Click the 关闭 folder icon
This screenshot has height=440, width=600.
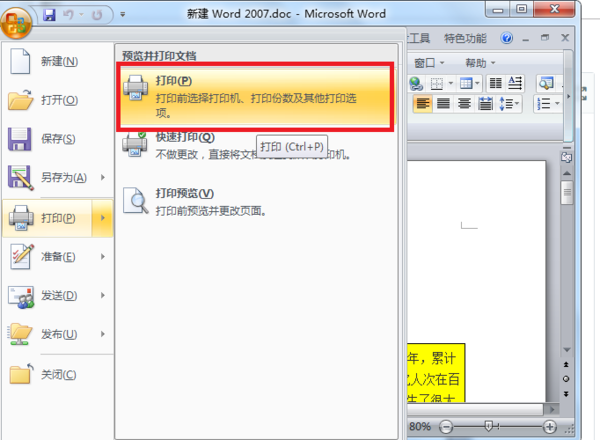21,373
